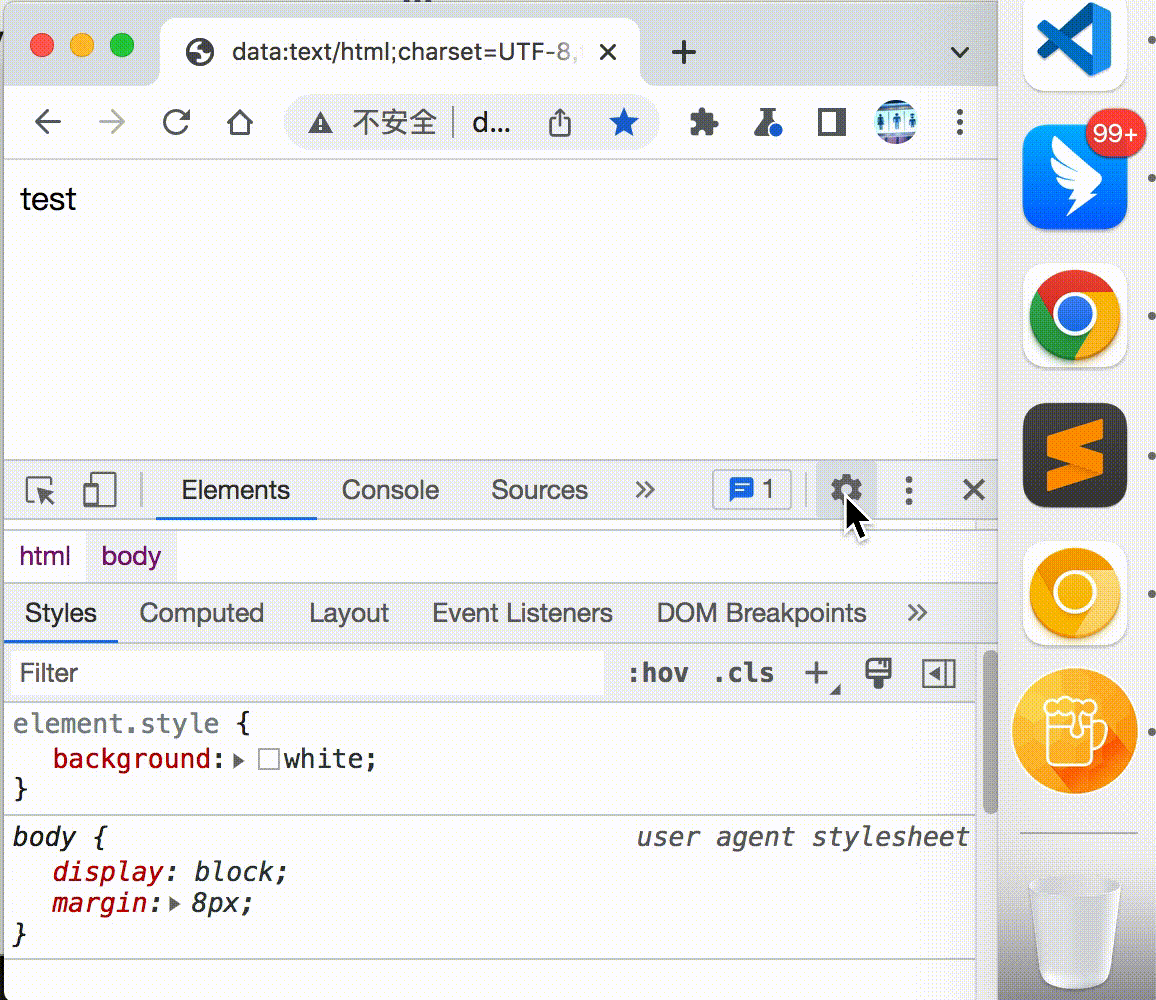
Task: Share this page from address bar
Action: (560, 122)
